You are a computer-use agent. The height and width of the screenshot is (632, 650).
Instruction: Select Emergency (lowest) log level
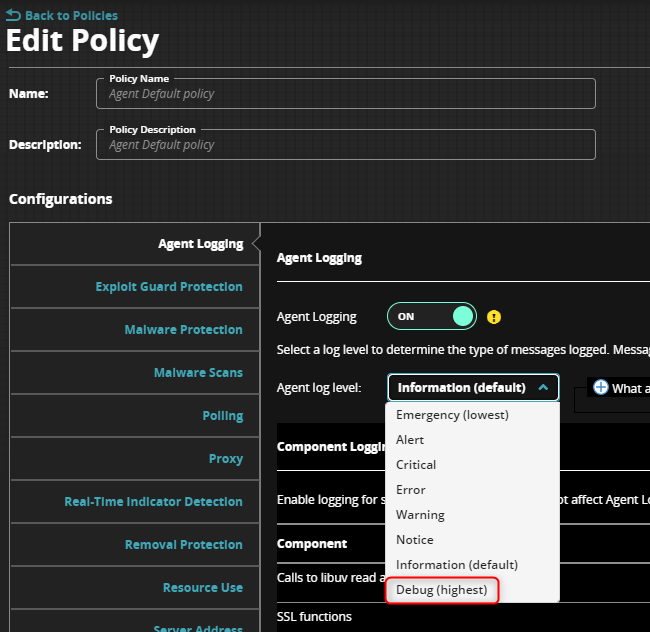(452, 415)
